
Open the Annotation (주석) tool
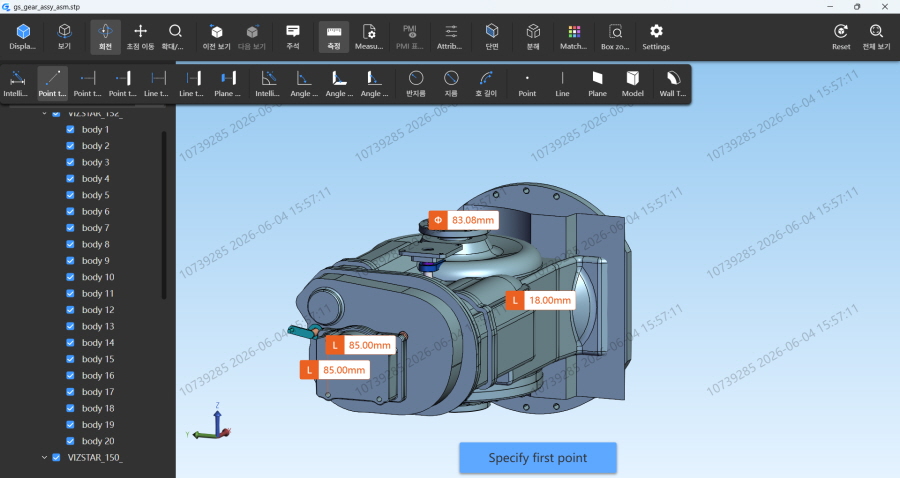tap(293, 37)
